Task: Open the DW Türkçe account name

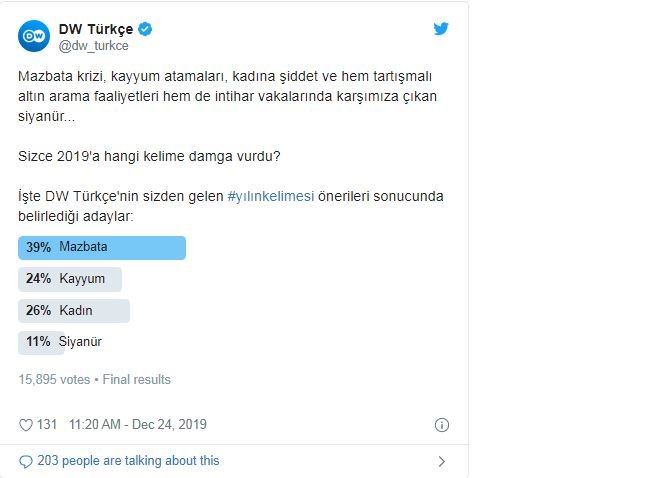Action: coord(96,29)
